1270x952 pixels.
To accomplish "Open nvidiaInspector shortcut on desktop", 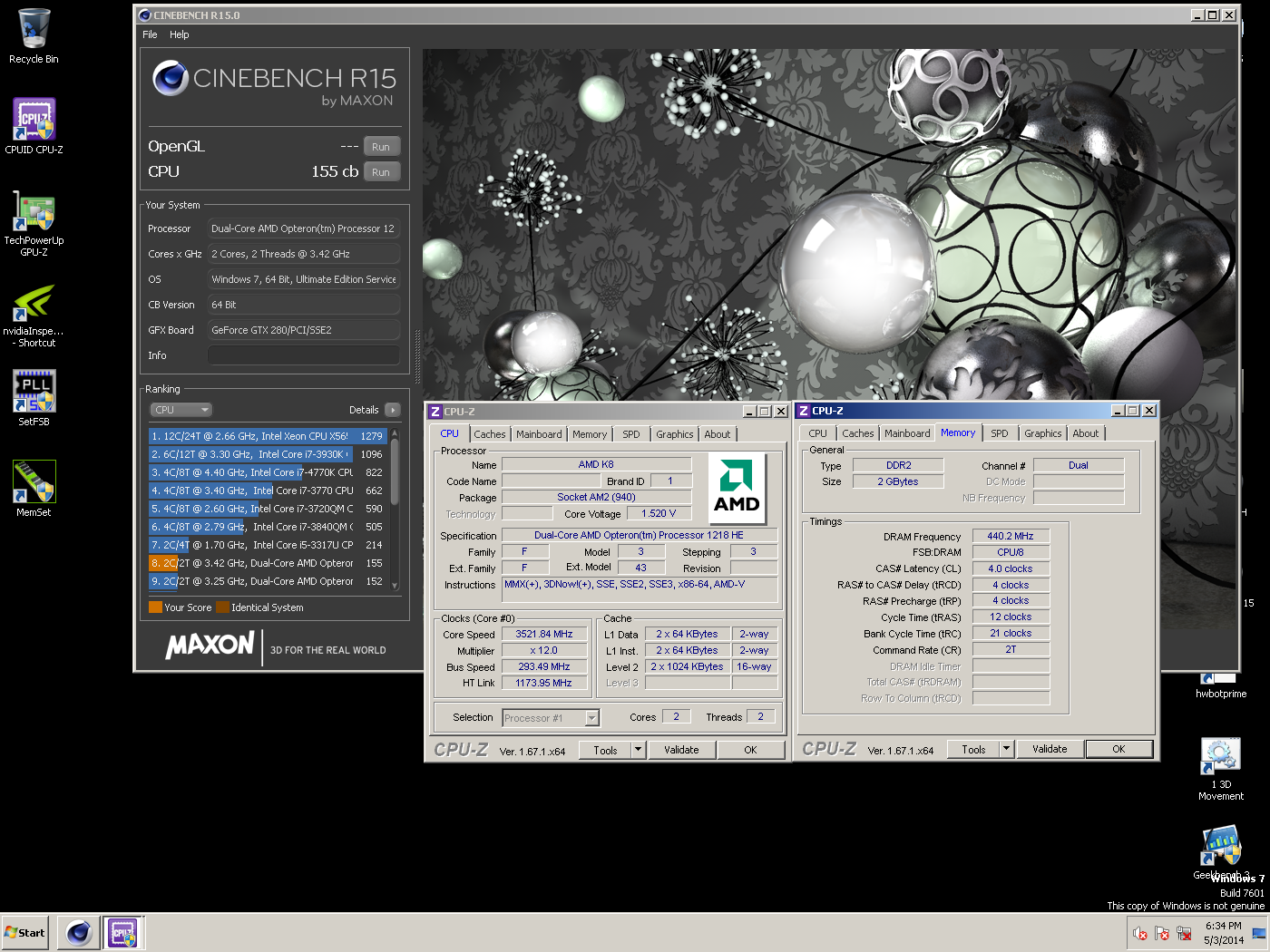I will point(34,314).
